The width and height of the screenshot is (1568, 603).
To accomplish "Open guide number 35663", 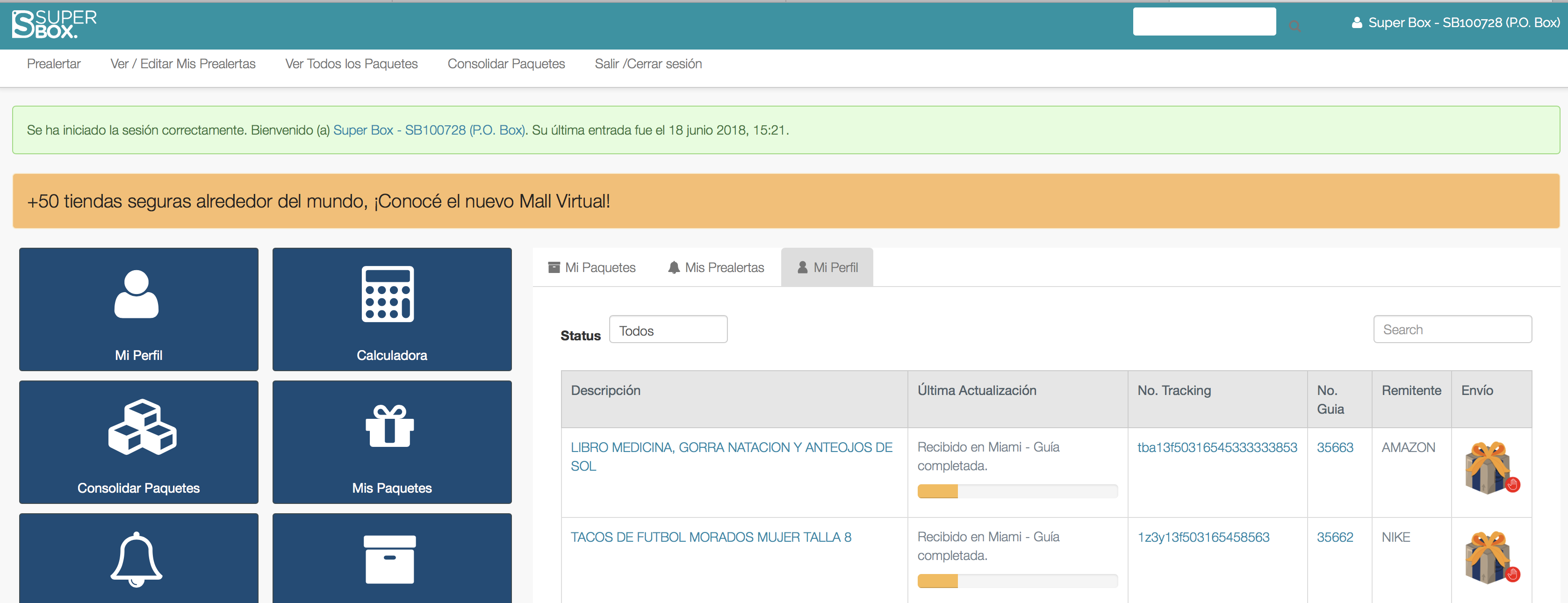I will 1335,447.
